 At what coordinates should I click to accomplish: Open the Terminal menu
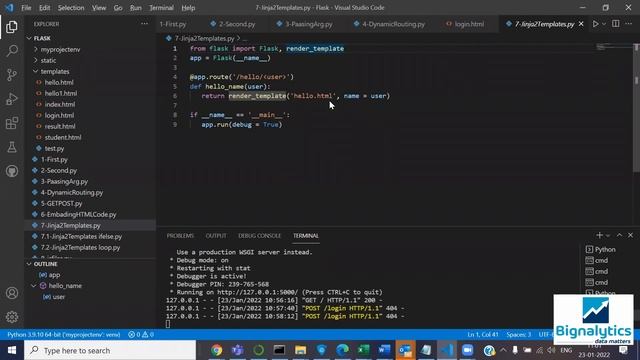point(161,8)
